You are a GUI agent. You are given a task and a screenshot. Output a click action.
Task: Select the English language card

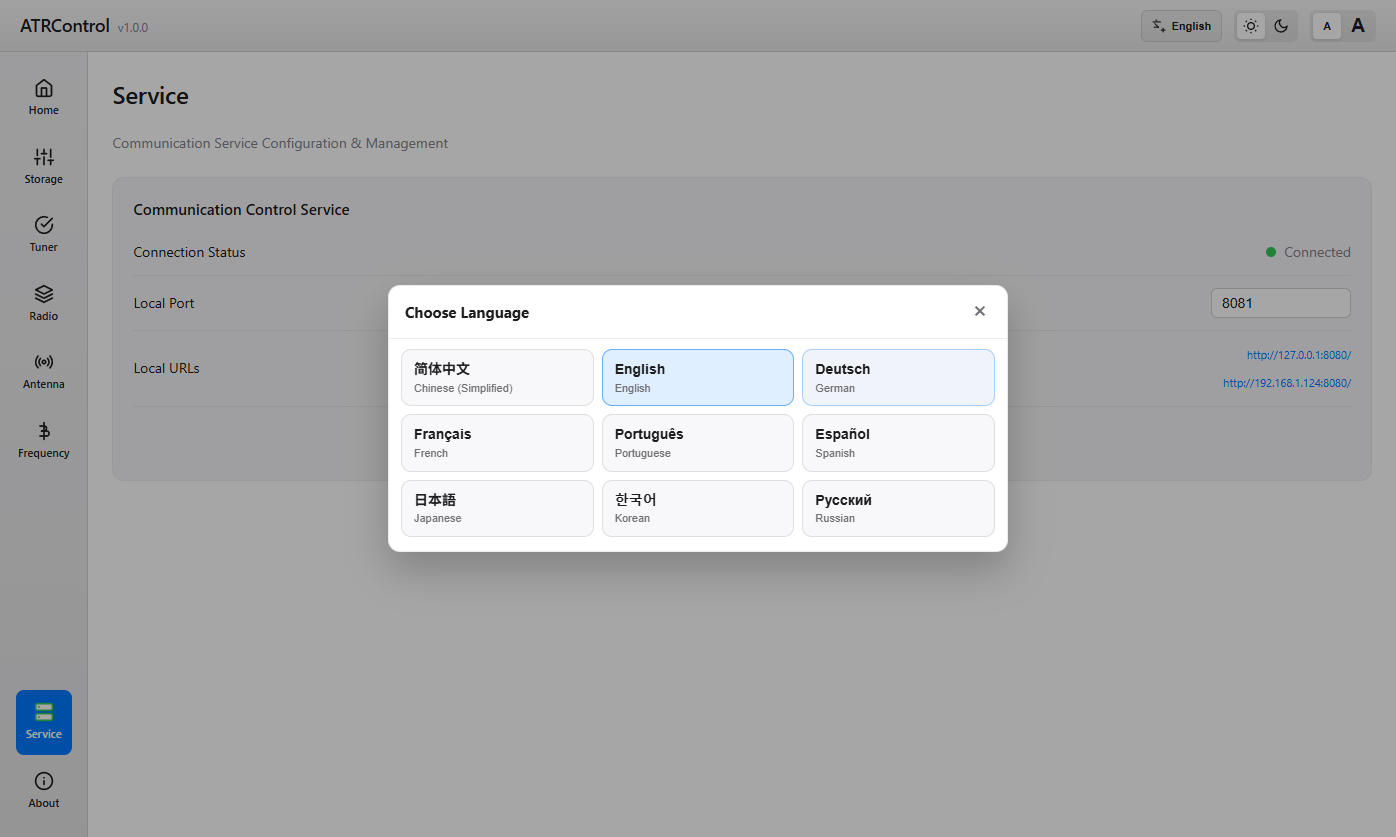click(698, 377)
